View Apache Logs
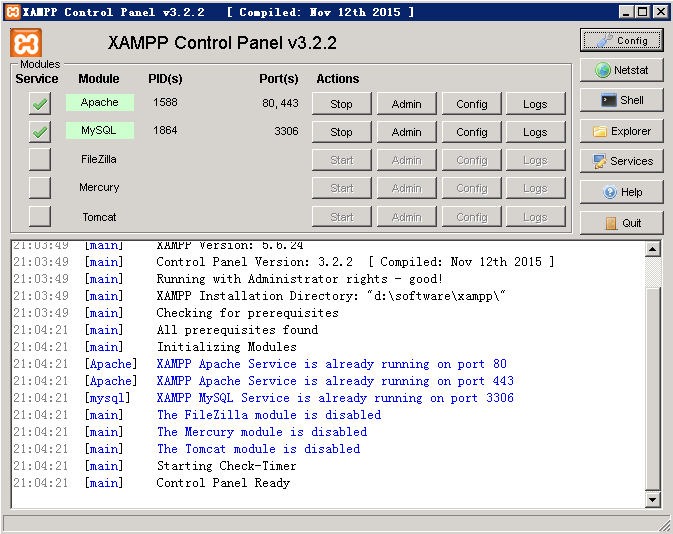Viewport: 673px width, 534px height. tap(536, 104)
